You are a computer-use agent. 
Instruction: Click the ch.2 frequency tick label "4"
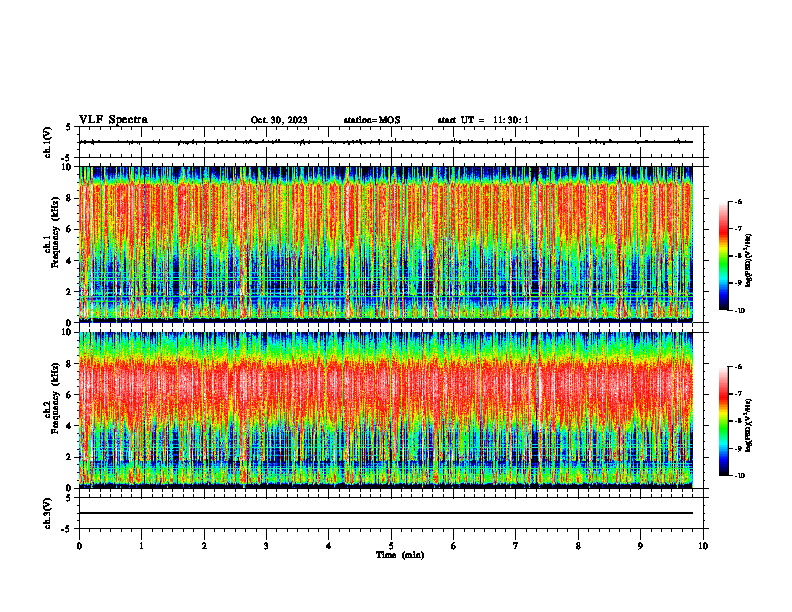[70, 426]
